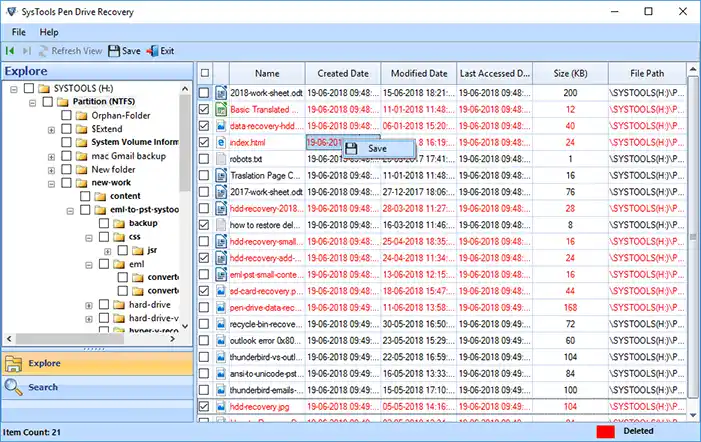The width and height of the screenshot is (701, 442).
Task: Toggle the select-all checkbox in table header
Action: click(205, 73)
